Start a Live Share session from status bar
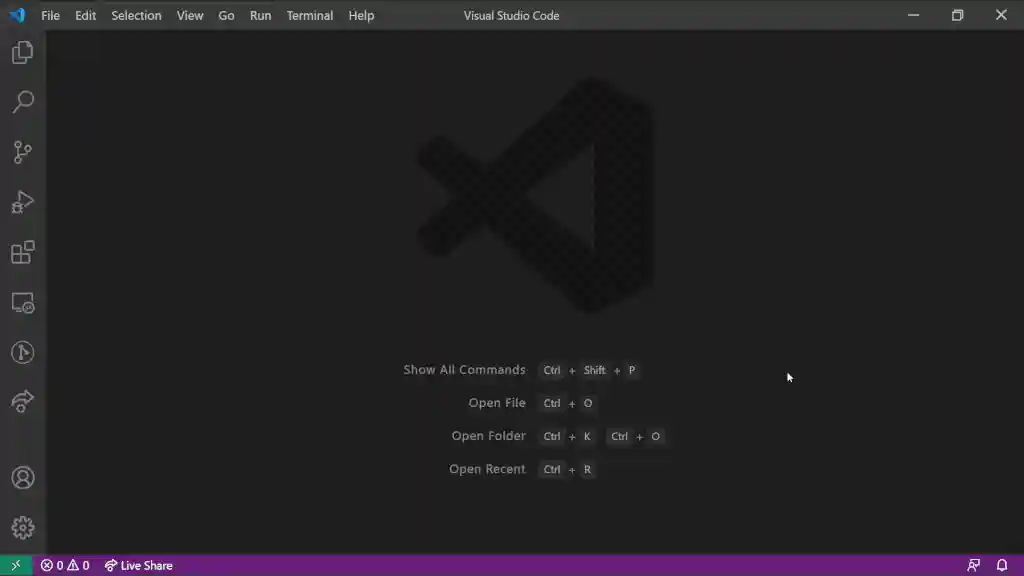 138,565
